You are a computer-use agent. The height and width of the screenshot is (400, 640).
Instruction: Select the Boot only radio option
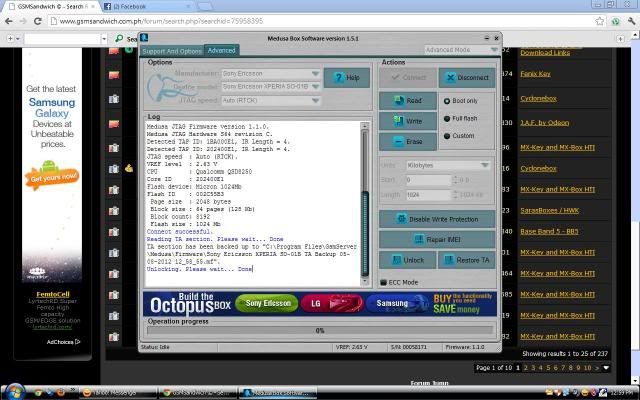coord(460,100)
